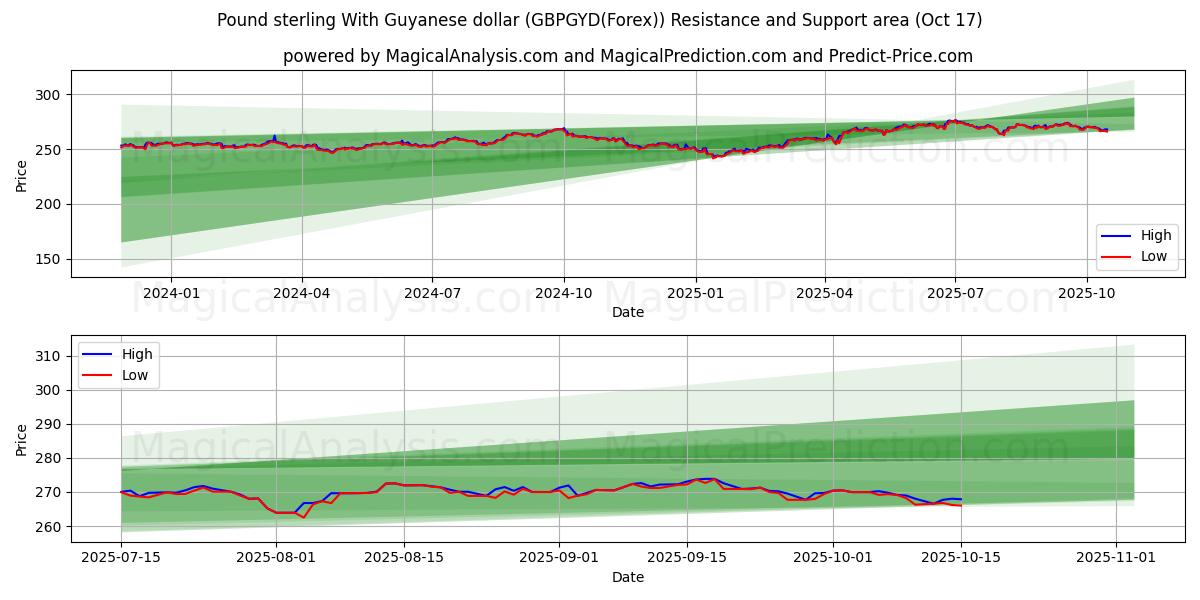Click the blue High line sample in bottom chart legend
Screen dimensions: 1200x600
[x=98, y=354]
